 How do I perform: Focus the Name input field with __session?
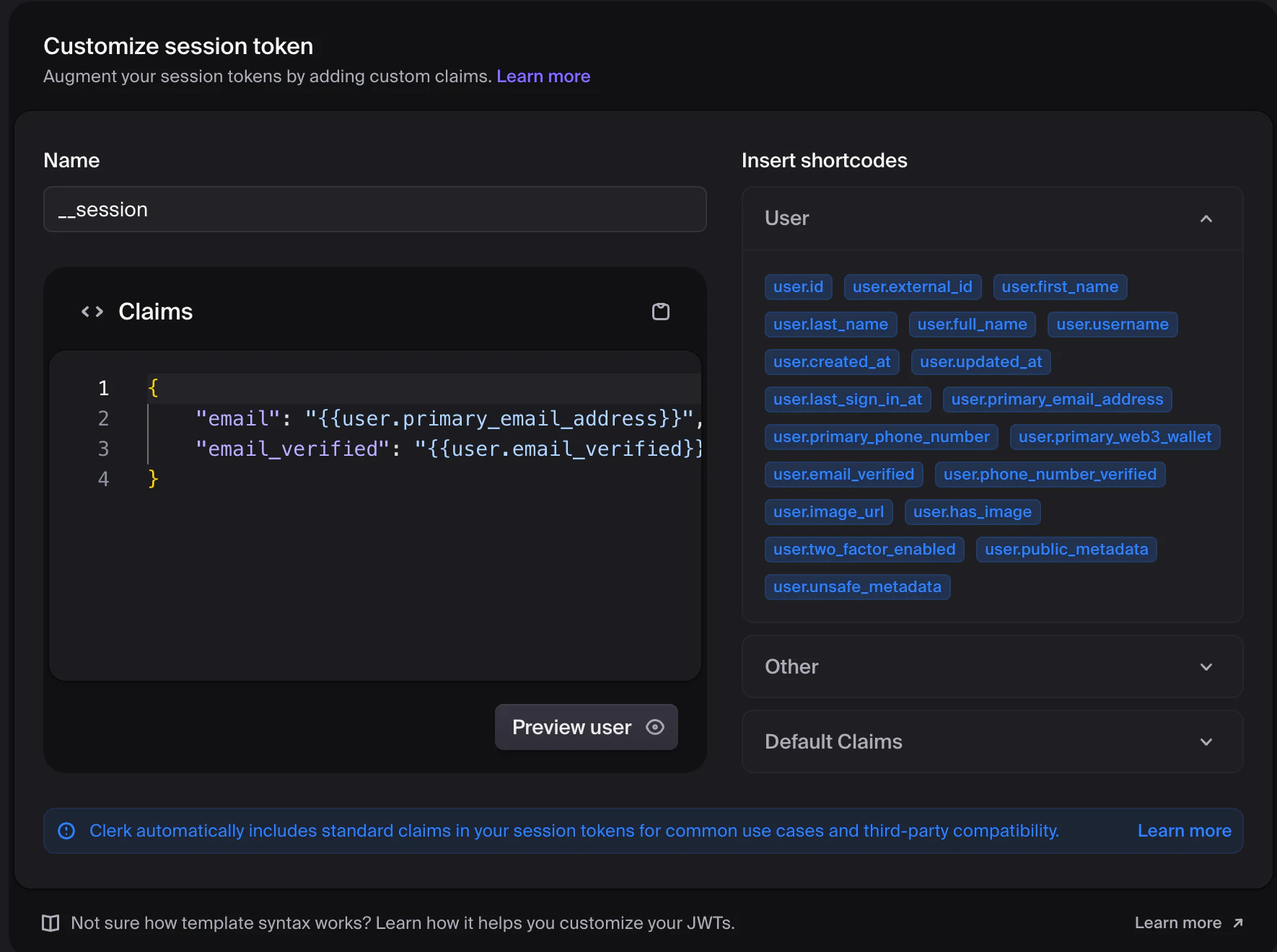point(375,209)
